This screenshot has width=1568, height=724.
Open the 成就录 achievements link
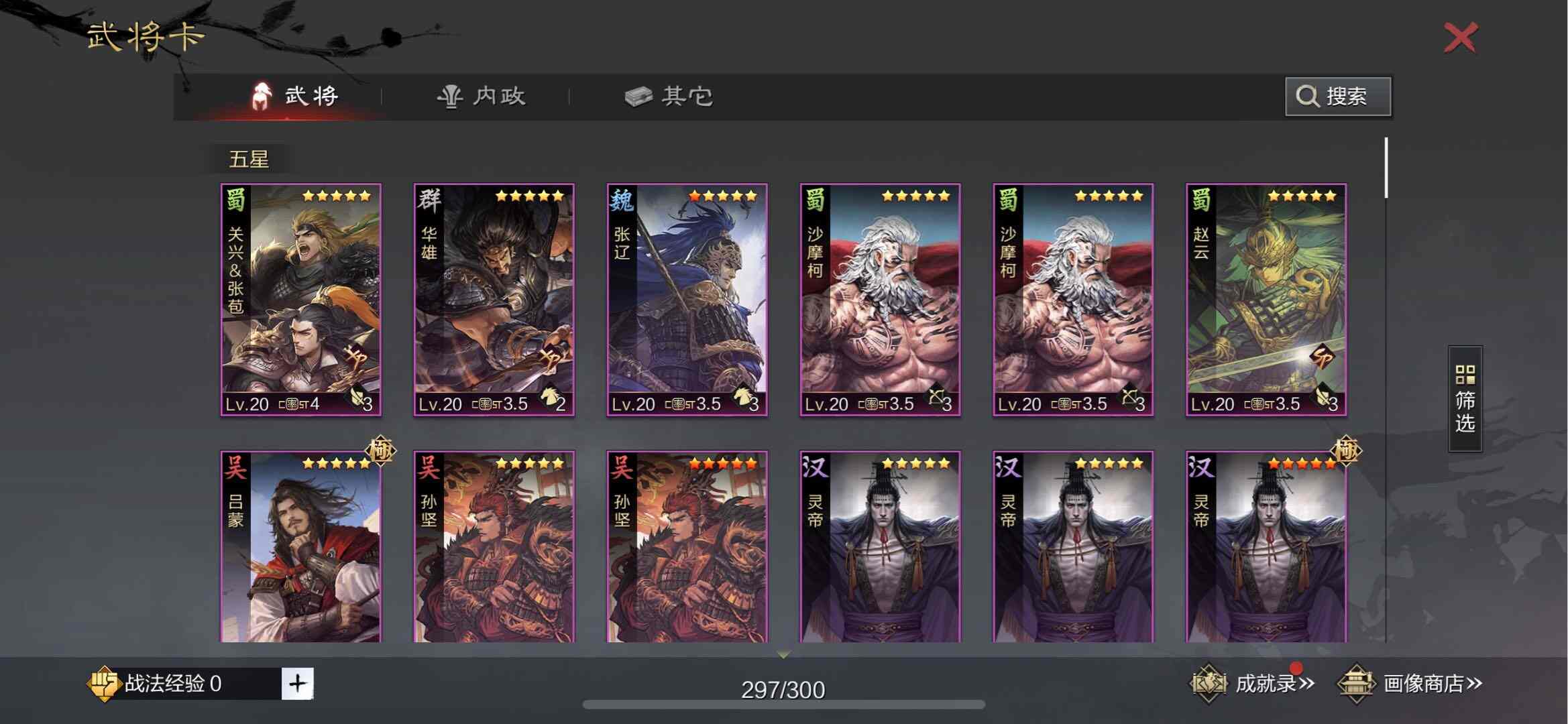coord(1275,684)
